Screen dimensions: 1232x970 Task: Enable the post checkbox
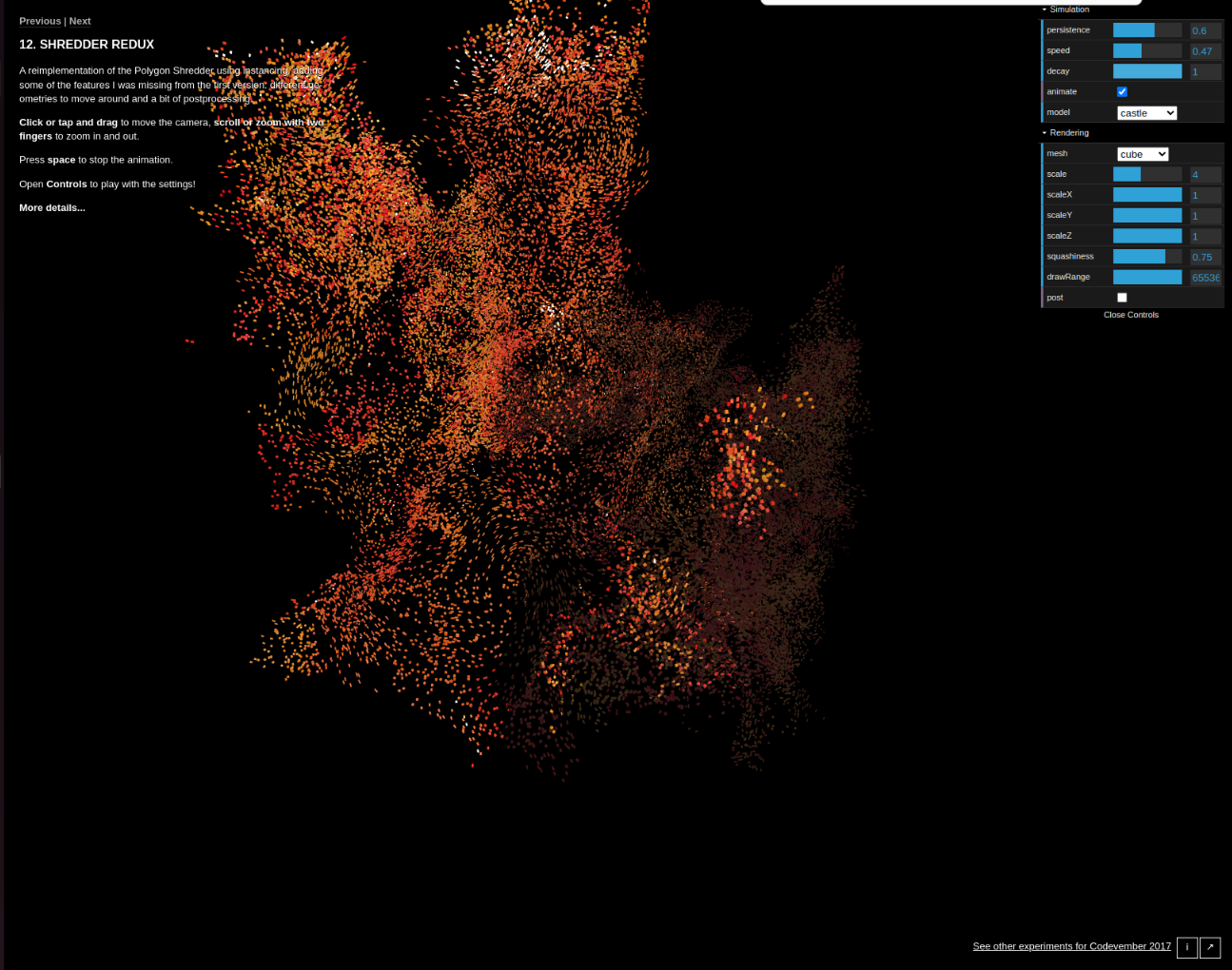[1122, 297]
